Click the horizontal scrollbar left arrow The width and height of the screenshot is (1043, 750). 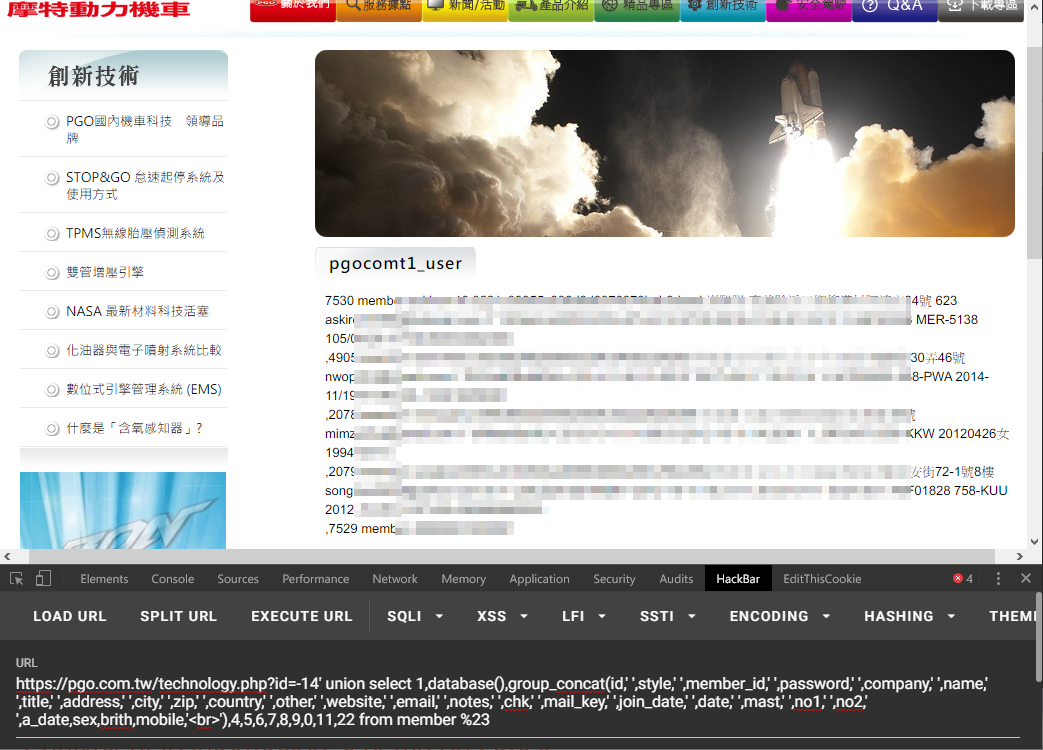point(7,556)
